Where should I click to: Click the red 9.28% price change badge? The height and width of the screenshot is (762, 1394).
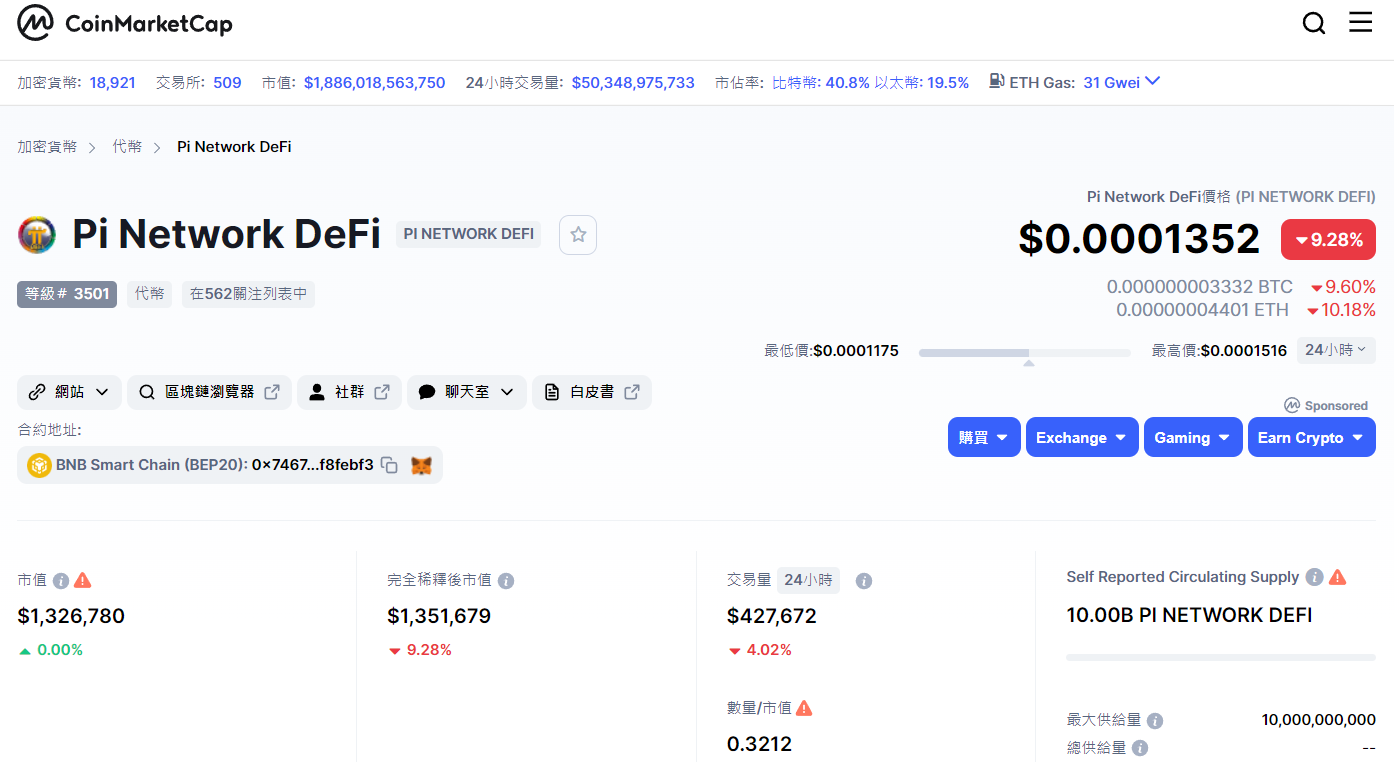1328,240
